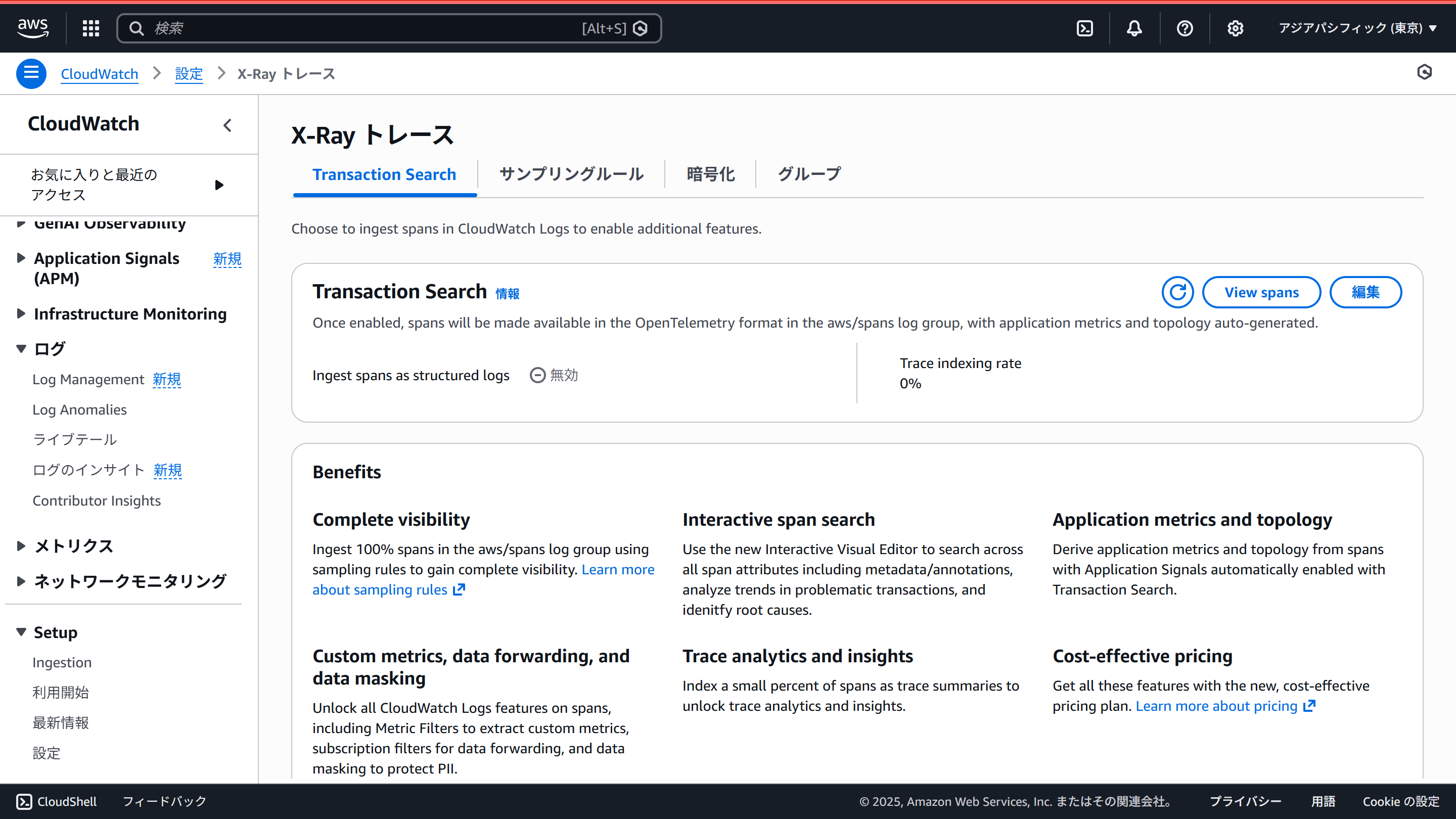Expand お気に入りと最近のアクセス panel
Screen dimensions: 1456x819
click(x=219, y=185)
